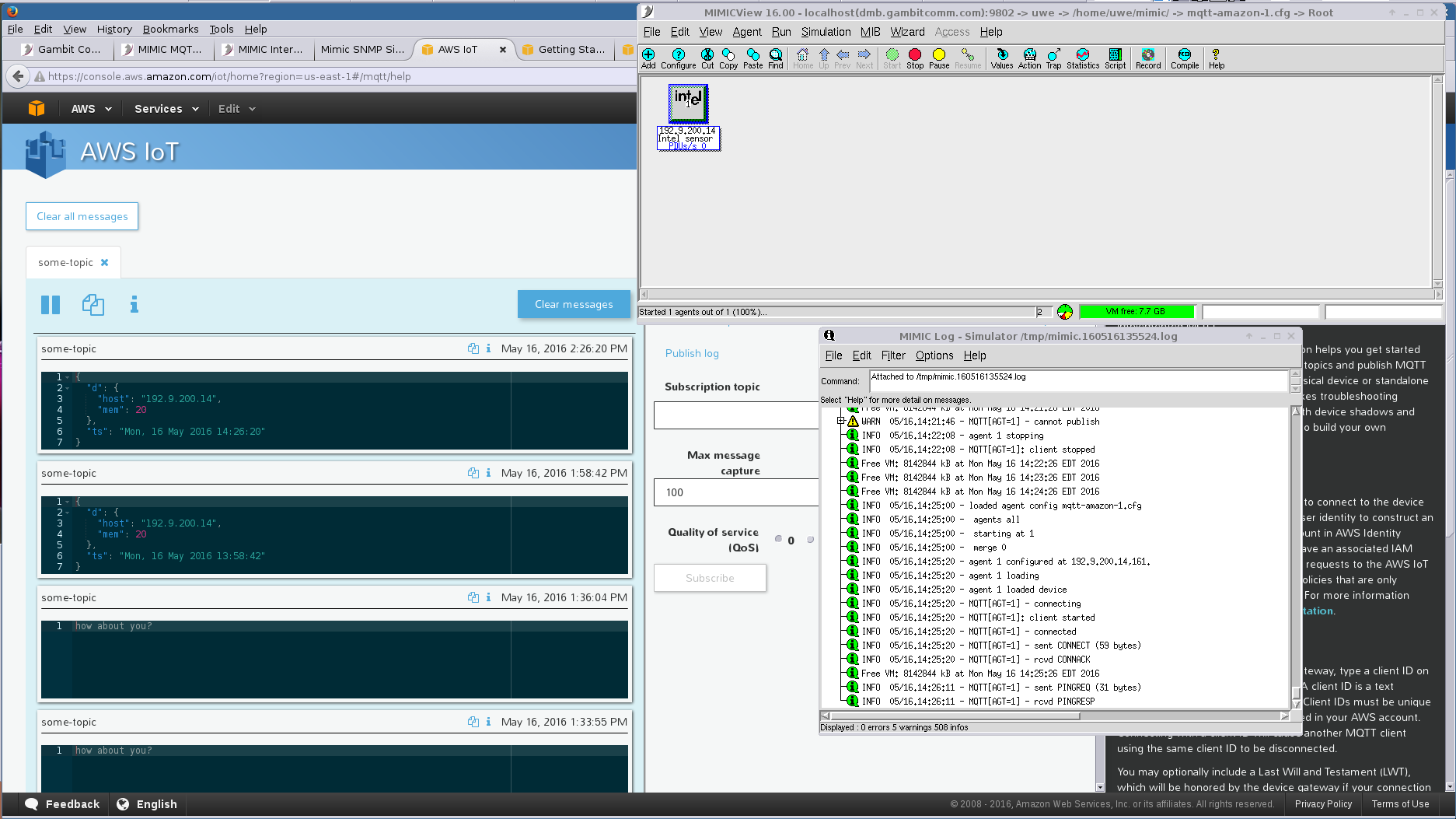The image size is (1456, 819).
Task: Collapse line 1 fold arrow in first message
Action: 68,377
